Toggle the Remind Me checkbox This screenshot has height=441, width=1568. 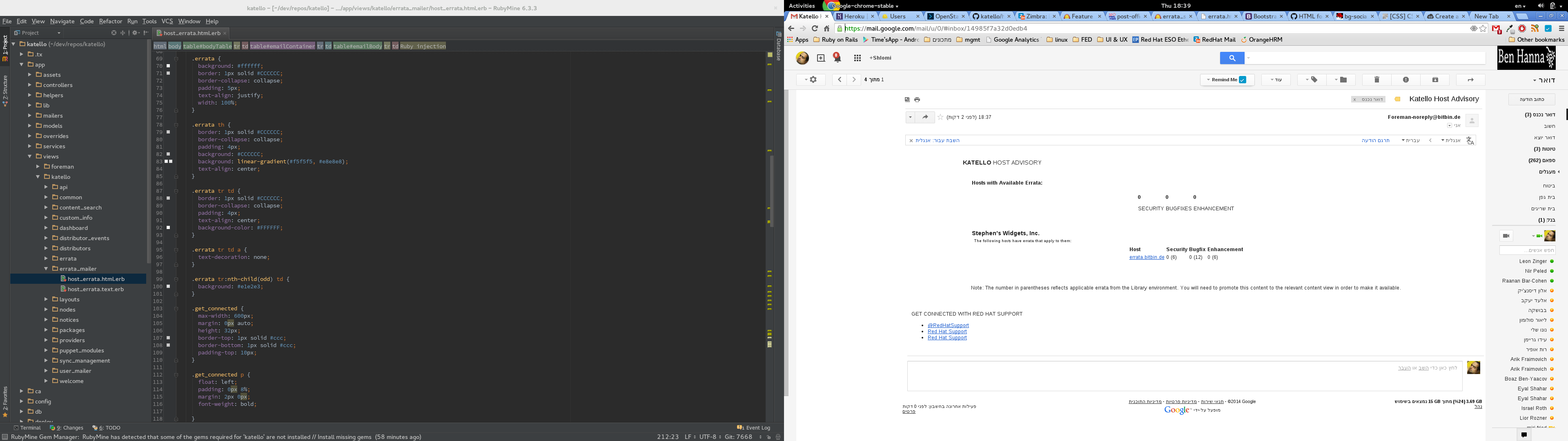[x=1242, y=80]
